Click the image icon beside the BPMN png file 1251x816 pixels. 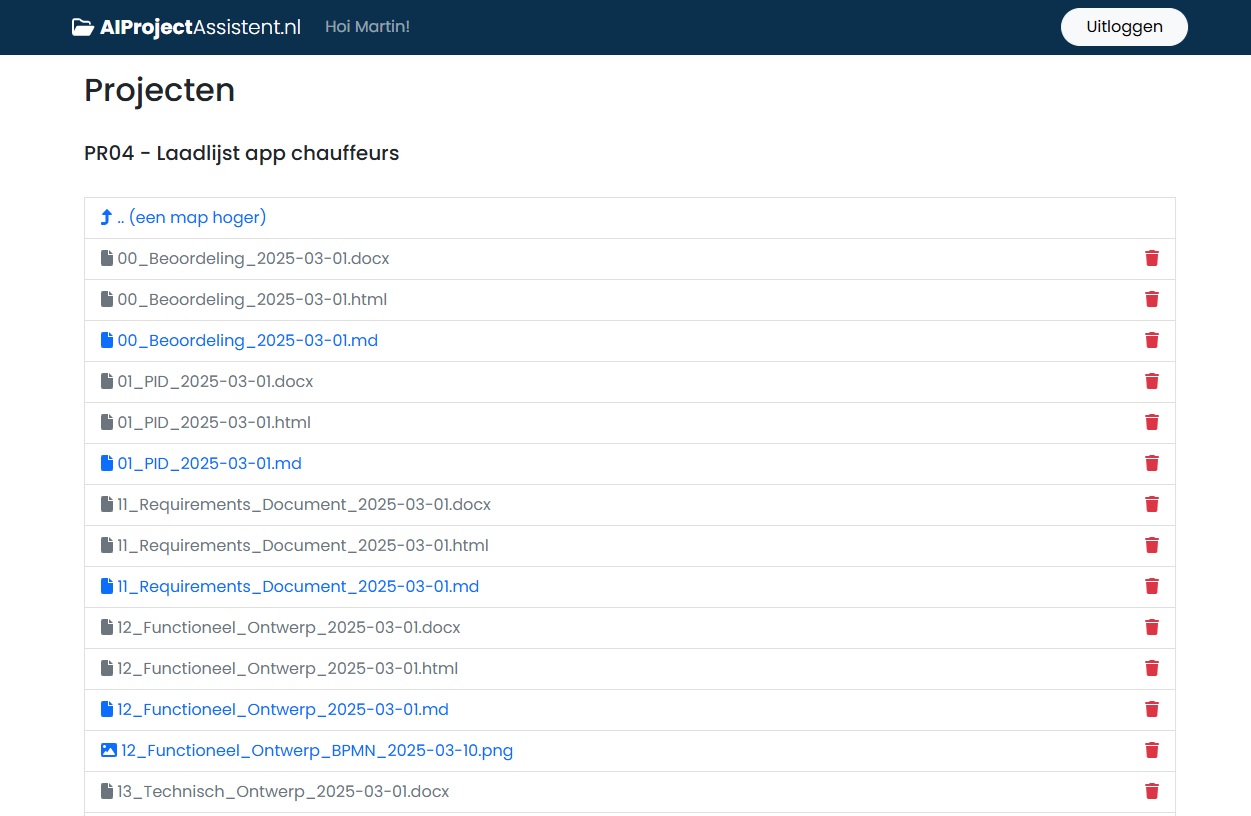(x=108, y=749)
